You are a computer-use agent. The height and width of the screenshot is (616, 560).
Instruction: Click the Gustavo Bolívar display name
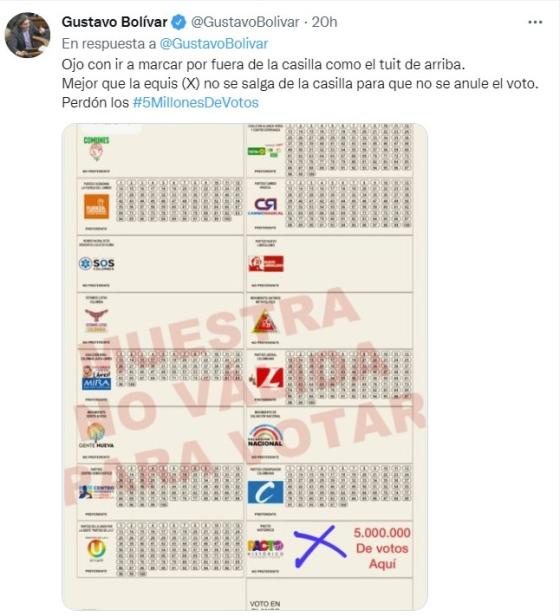[114, 22]
